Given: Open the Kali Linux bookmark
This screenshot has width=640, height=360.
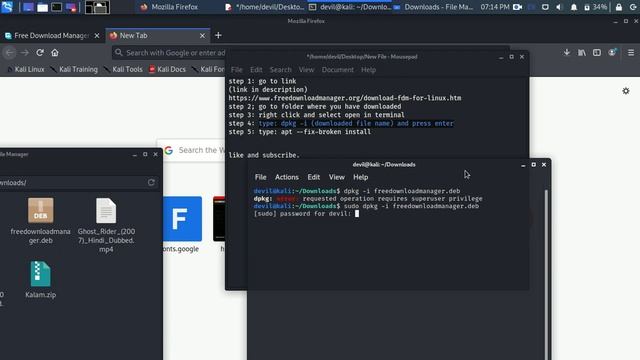Looking at the screenshot, I should tap(26, 69).
